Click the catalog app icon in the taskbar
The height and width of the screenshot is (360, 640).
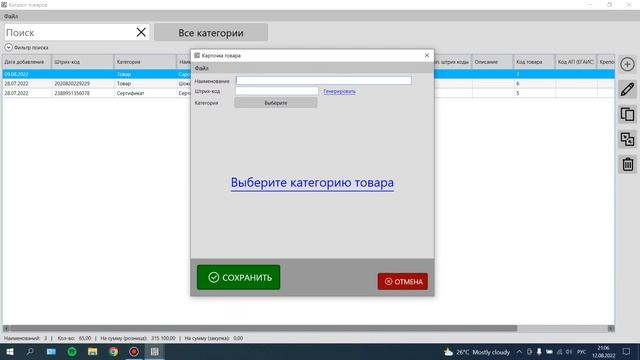click(x=155, y=352)
